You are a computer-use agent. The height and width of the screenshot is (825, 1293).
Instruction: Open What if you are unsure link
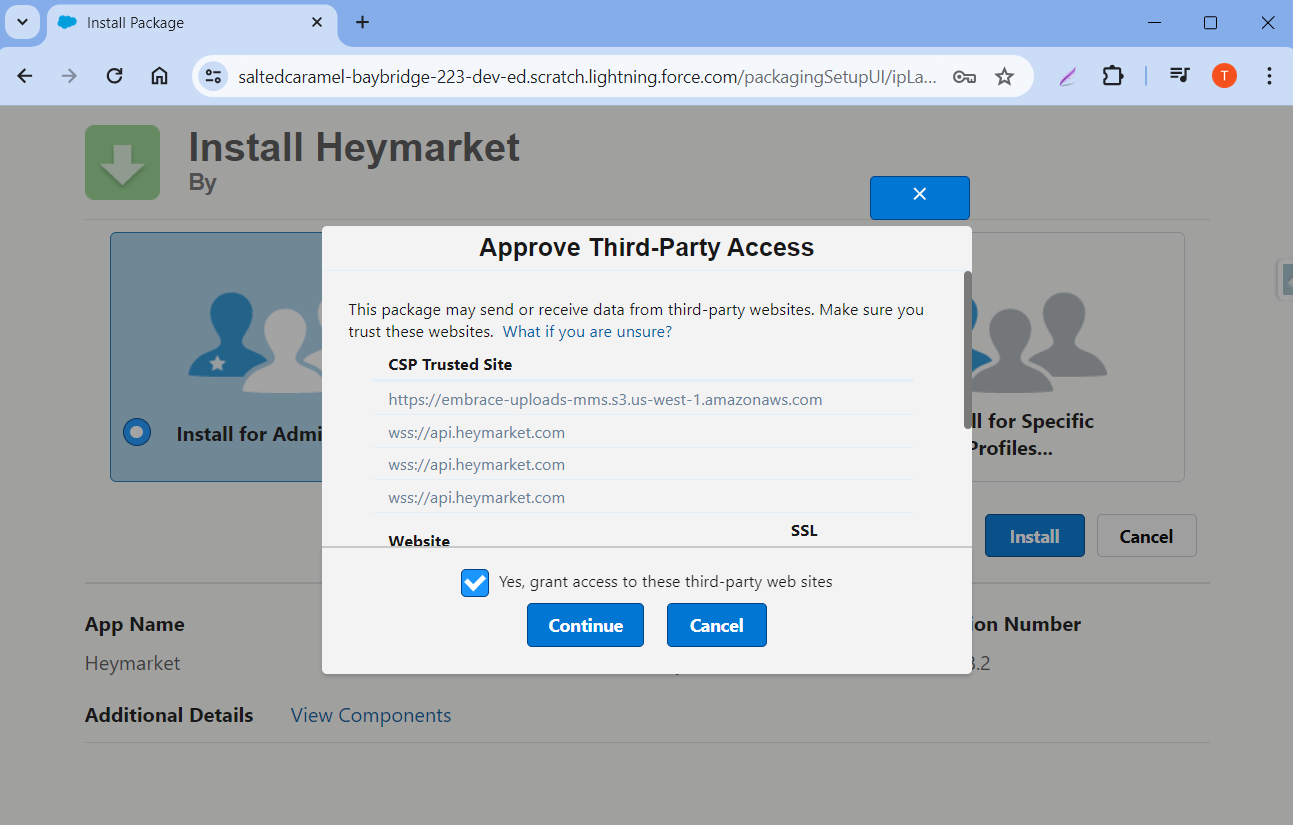(587, 332)
